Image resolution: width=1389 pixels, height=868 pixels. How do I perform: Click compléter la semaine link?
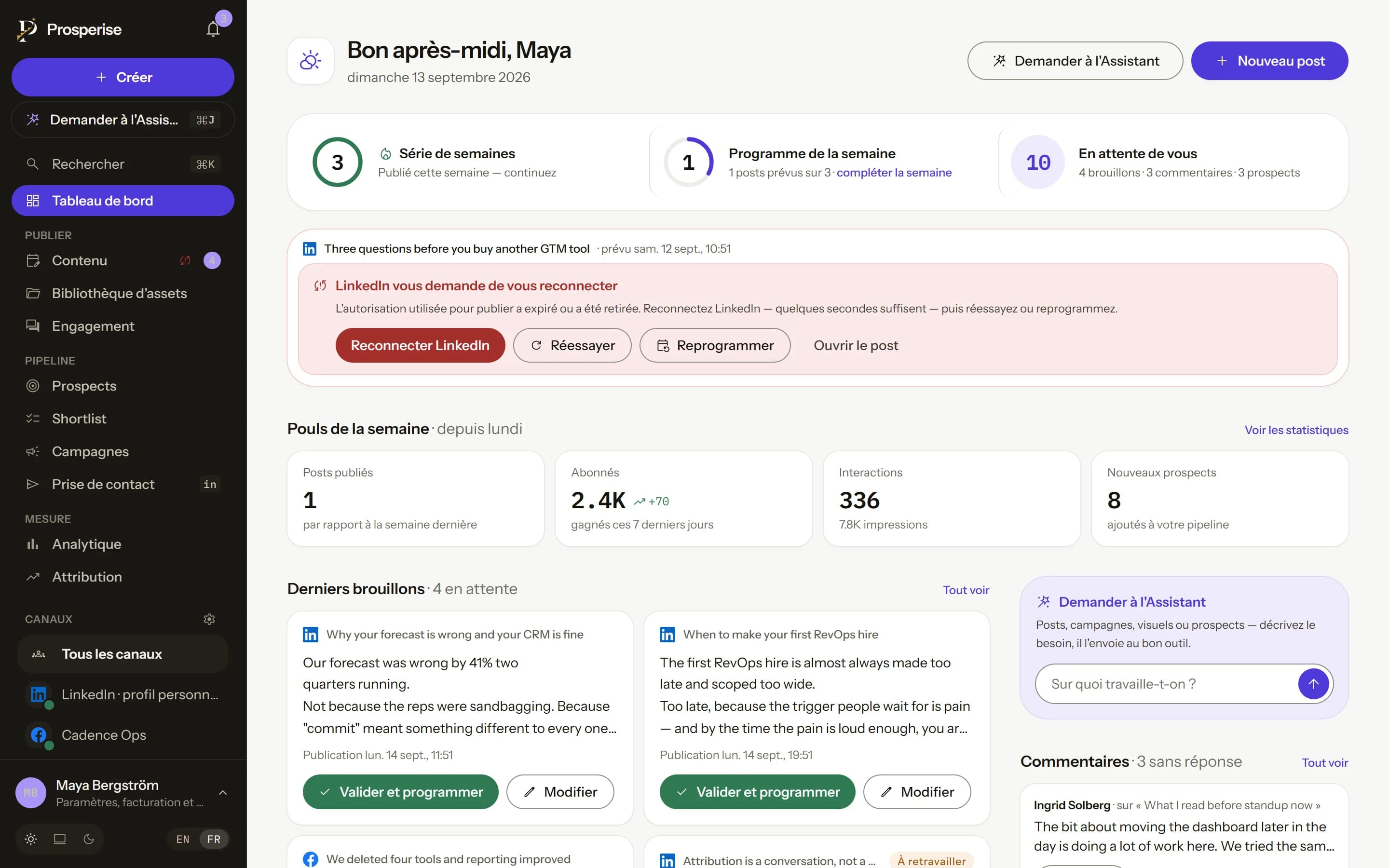tap(894, 173)
